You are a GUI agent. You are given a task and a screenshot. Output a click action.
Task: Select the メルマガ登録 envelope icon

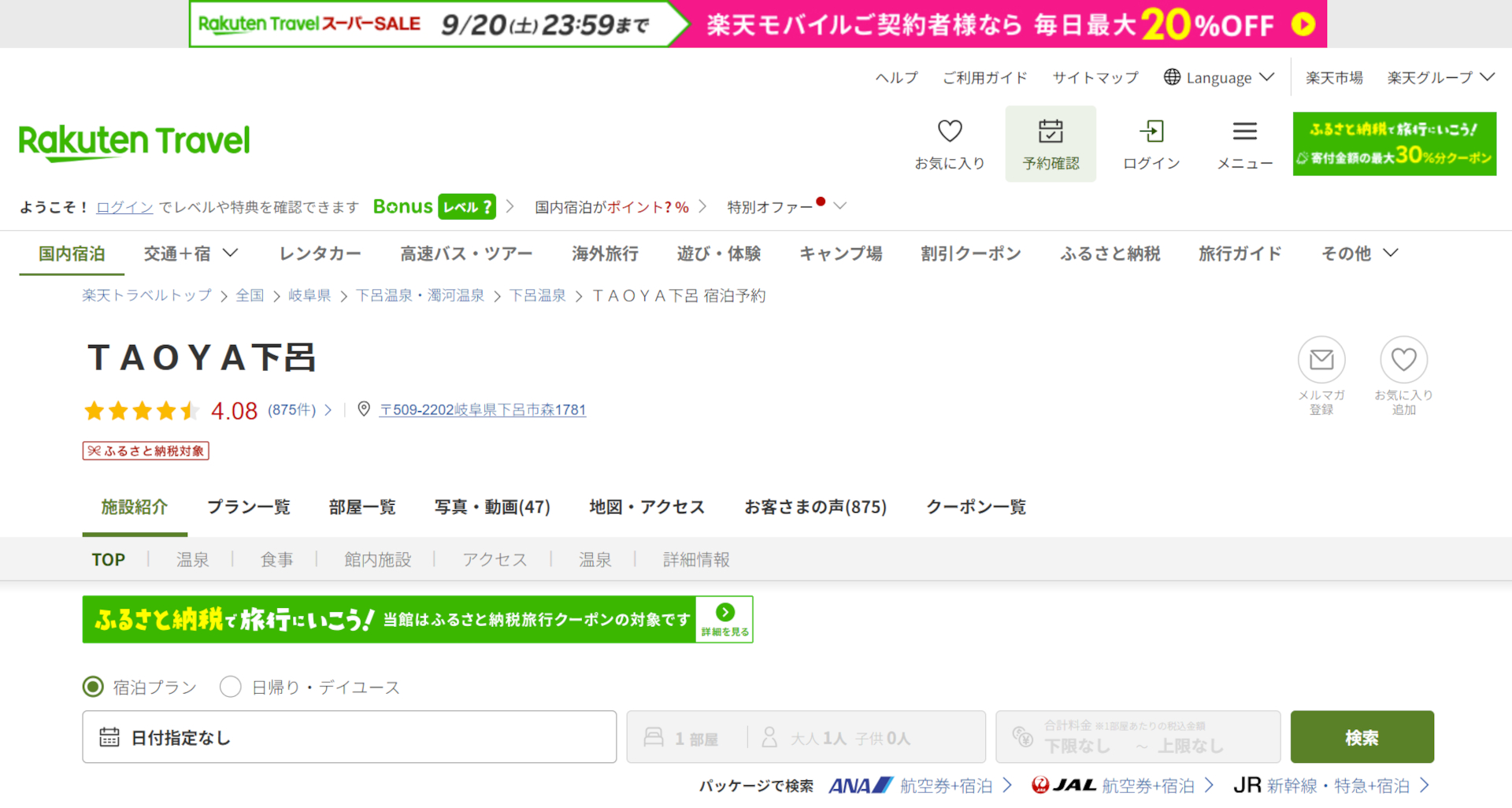point(1321,360)
